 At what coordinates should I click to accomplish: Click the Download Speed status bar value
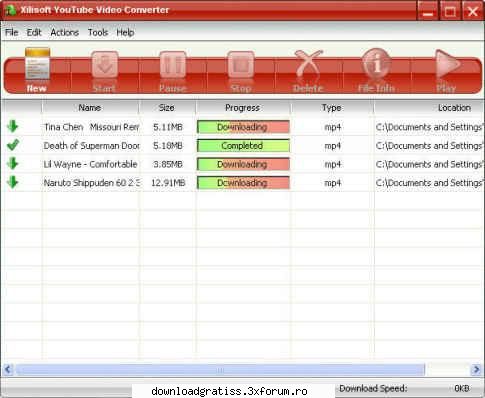462,388
